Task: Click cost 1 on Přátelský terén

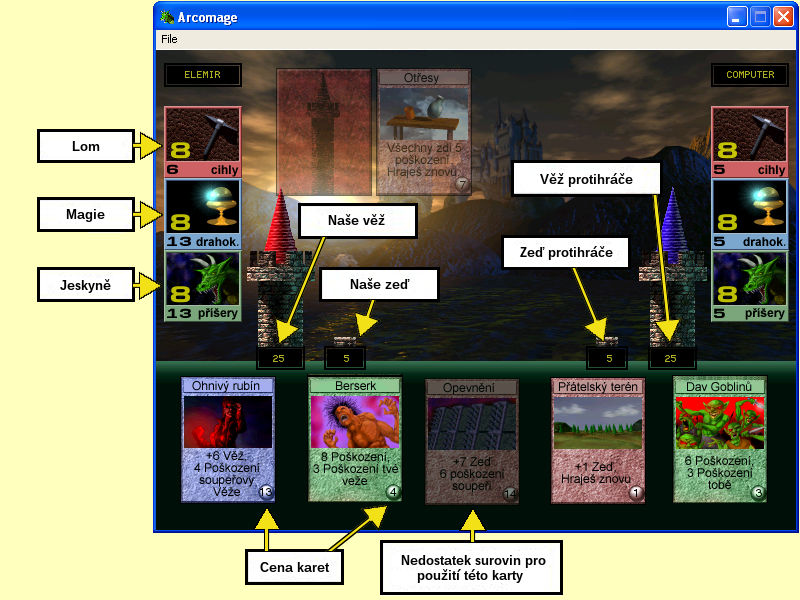Action: [636, 493]
